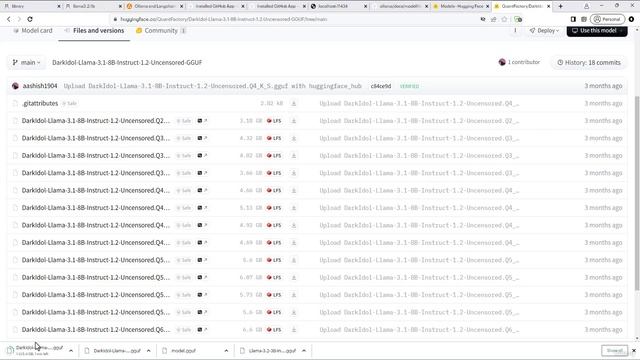Image resolution: width=640 pixels, height=360 pixels.
Task: Select the Files and versions tab
Action: click(94, 31)
